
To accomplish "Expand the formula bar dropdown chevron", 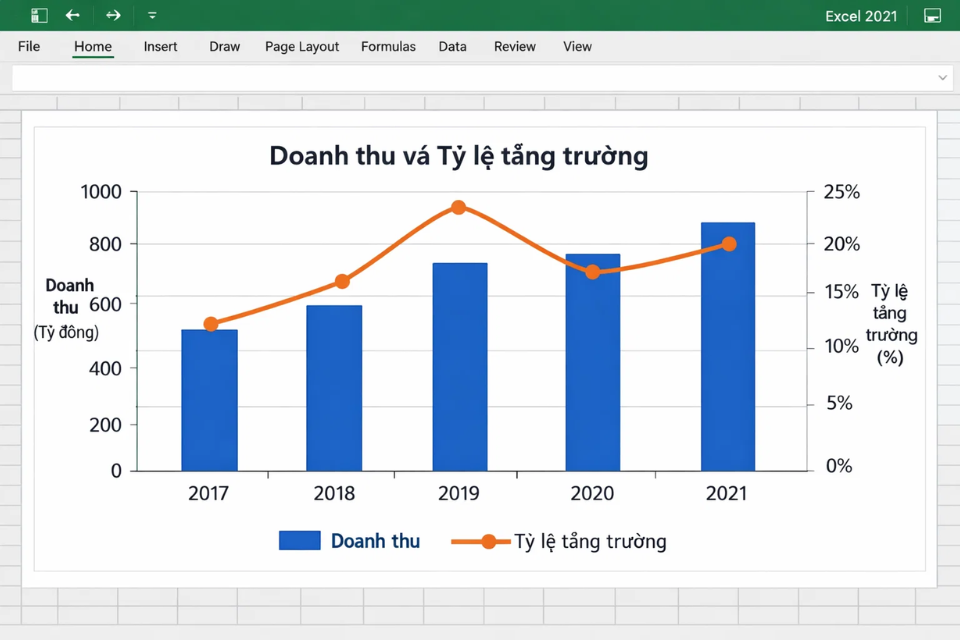I will click(941, 77).
